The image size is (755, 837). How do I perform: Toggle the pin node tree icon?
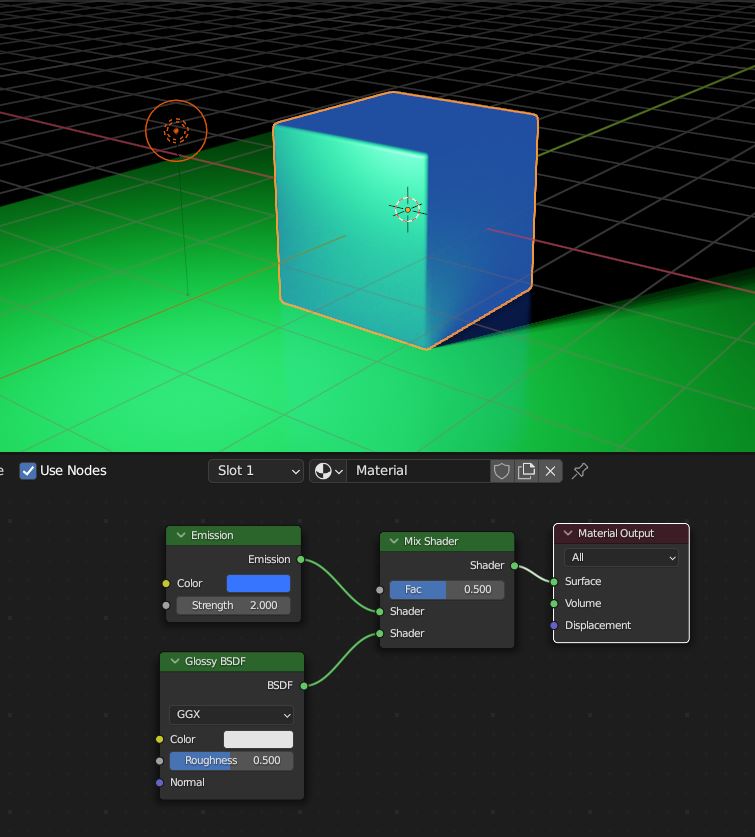click(x=580, y=471)
